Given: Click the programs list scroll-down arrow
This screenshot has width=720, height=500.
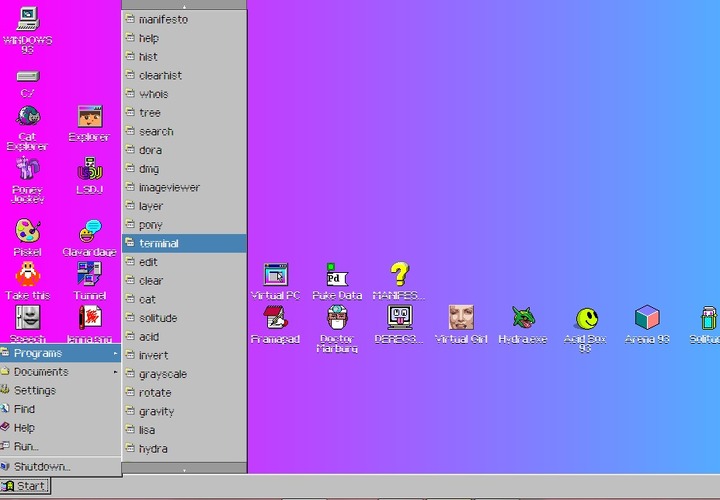Looking at the screenshot, I should tap(184, 468).
